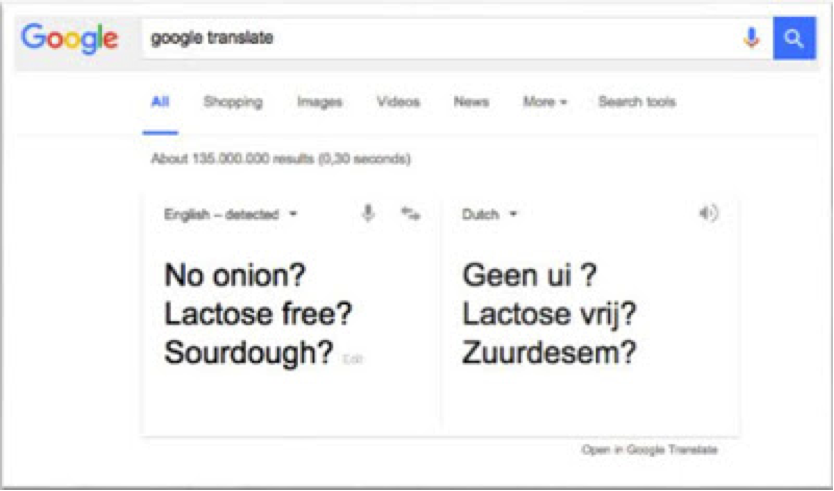Click the blue search magnifier button

(x=794, y=38)
